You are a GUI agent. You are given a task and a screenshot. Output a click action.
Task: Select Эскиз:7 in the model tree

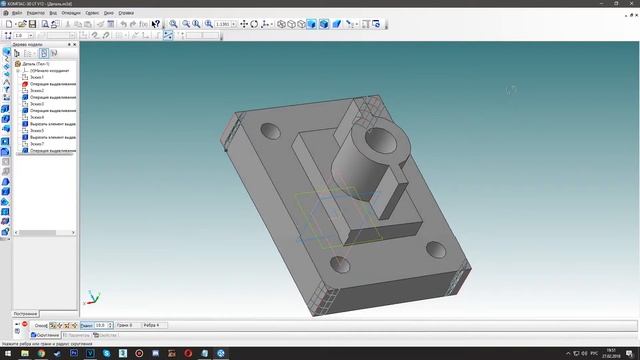tap(37, 144)
